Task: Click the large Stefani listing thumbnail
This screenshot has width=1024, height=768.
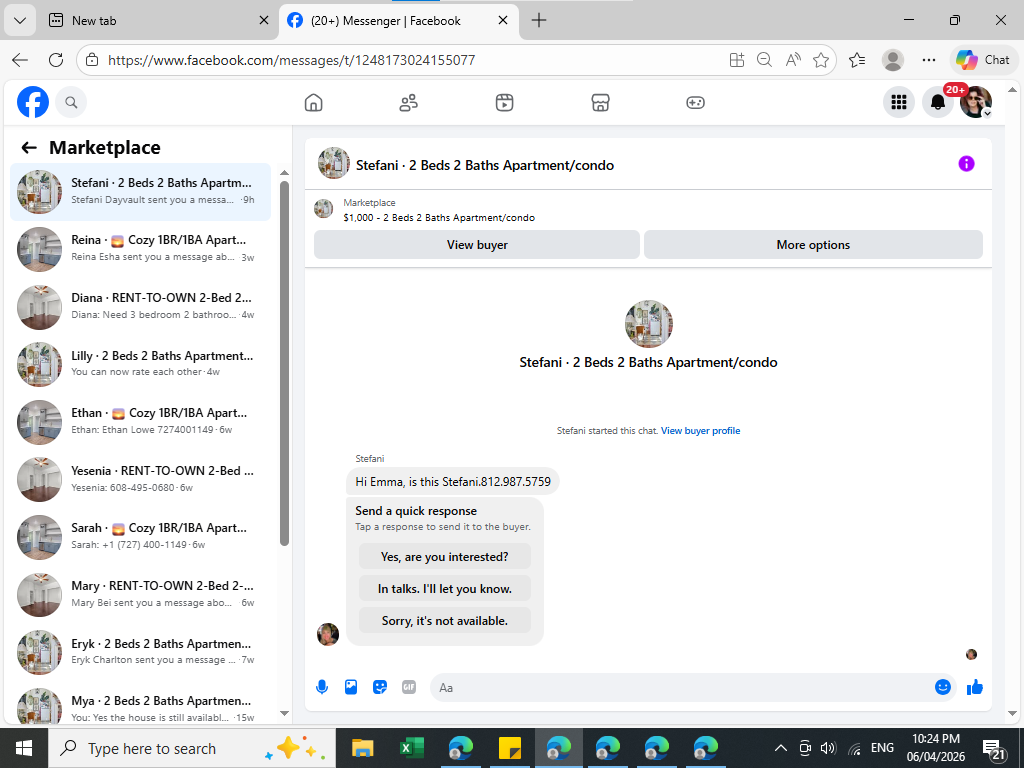Action: 648,324
